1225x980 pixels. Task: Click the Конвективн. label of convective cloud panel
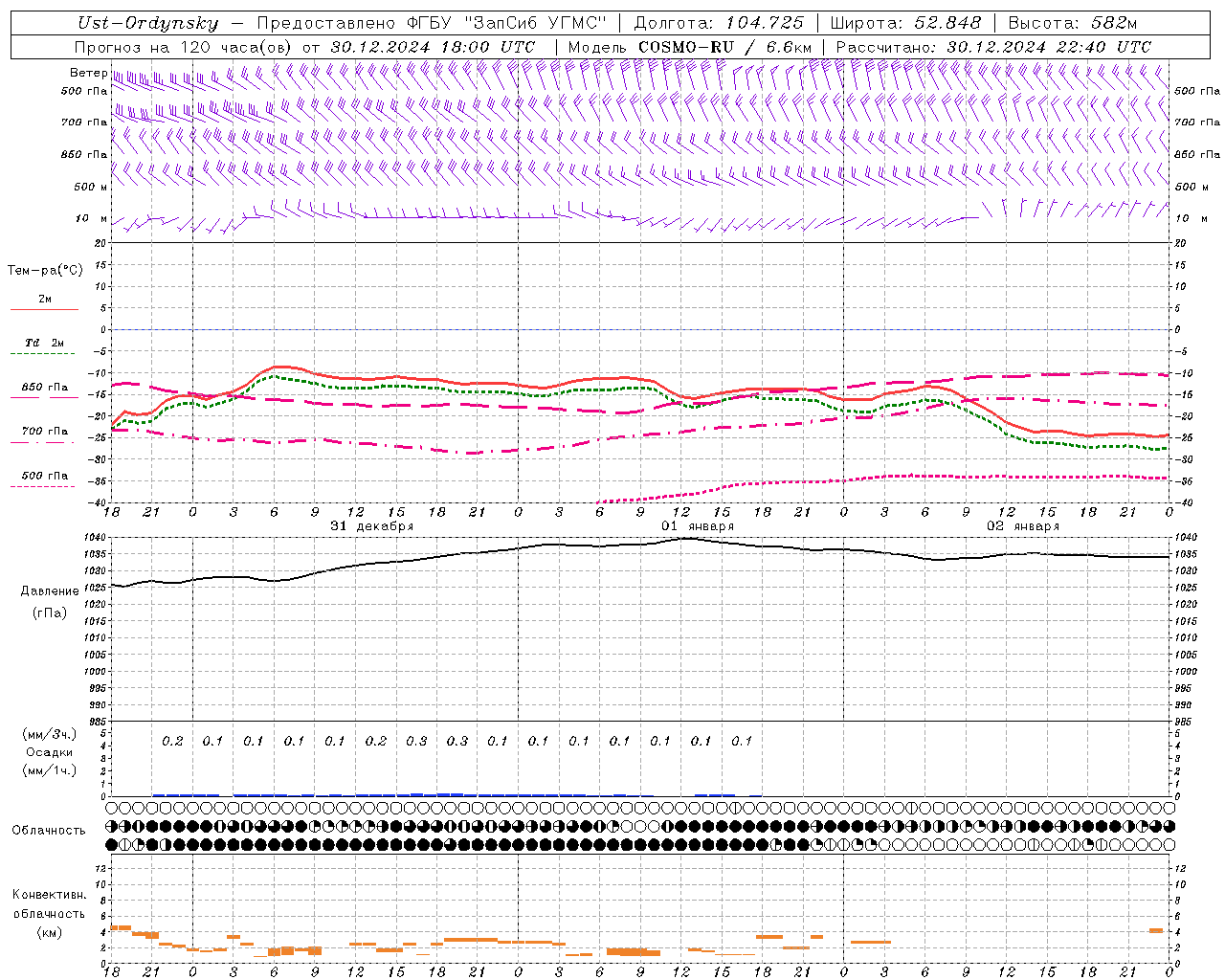tap(49, 895)
